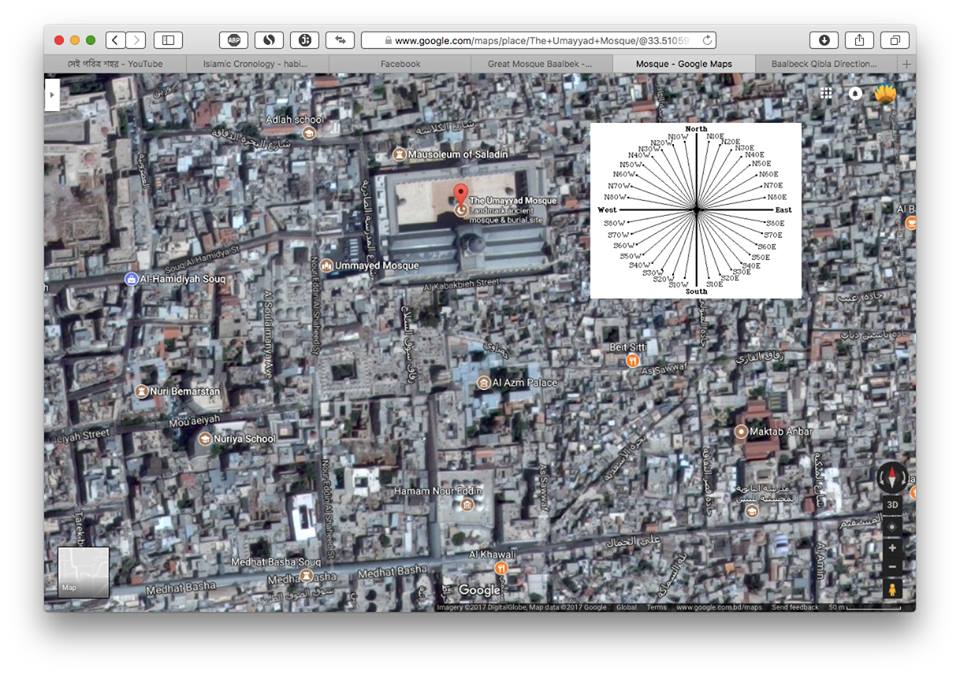Go forward to the next page
This screenshot has width=960, height=675.
(x=136, y=40)
